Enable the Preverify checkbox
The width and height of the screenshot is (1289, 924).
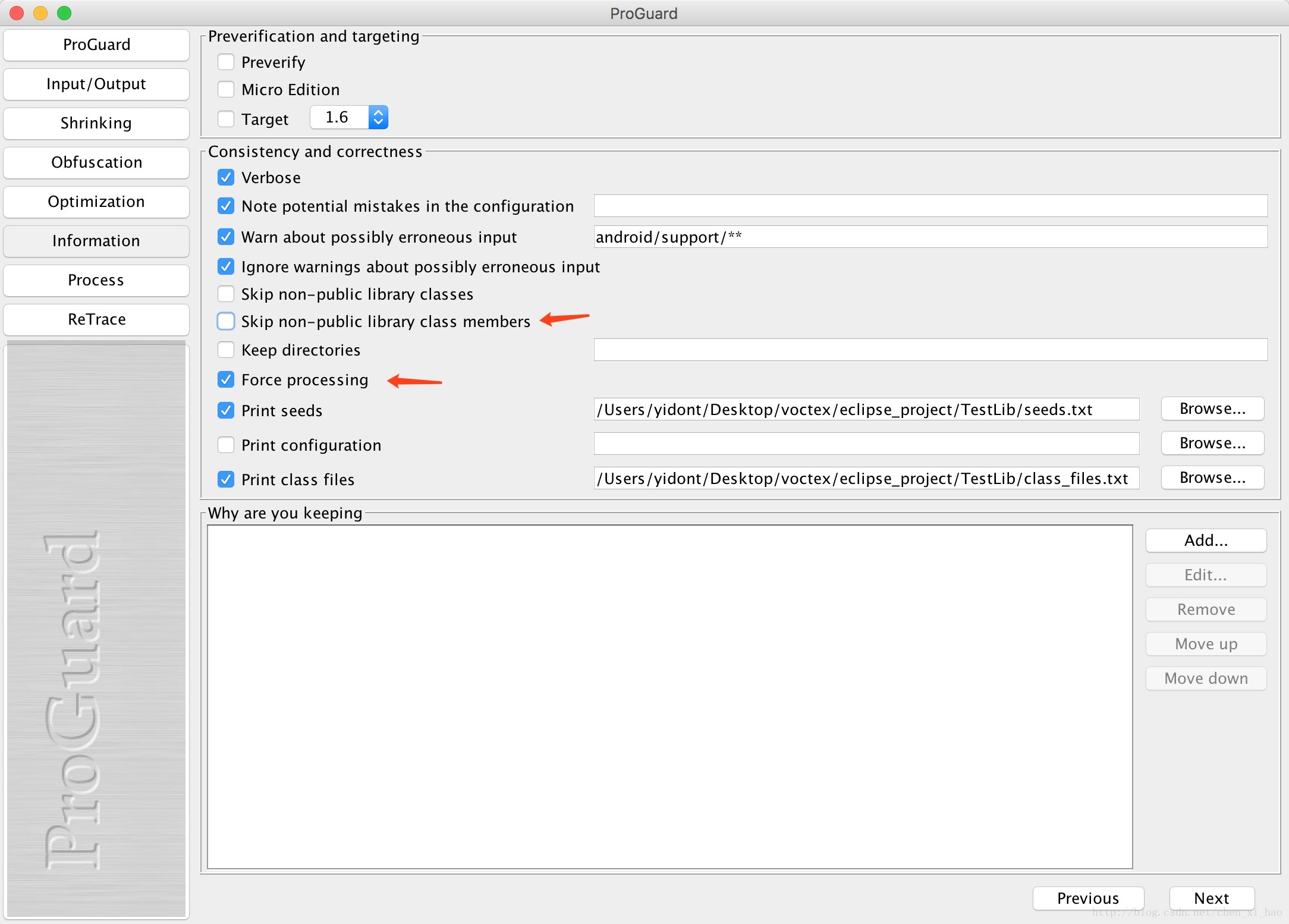[x=226, y=62]
